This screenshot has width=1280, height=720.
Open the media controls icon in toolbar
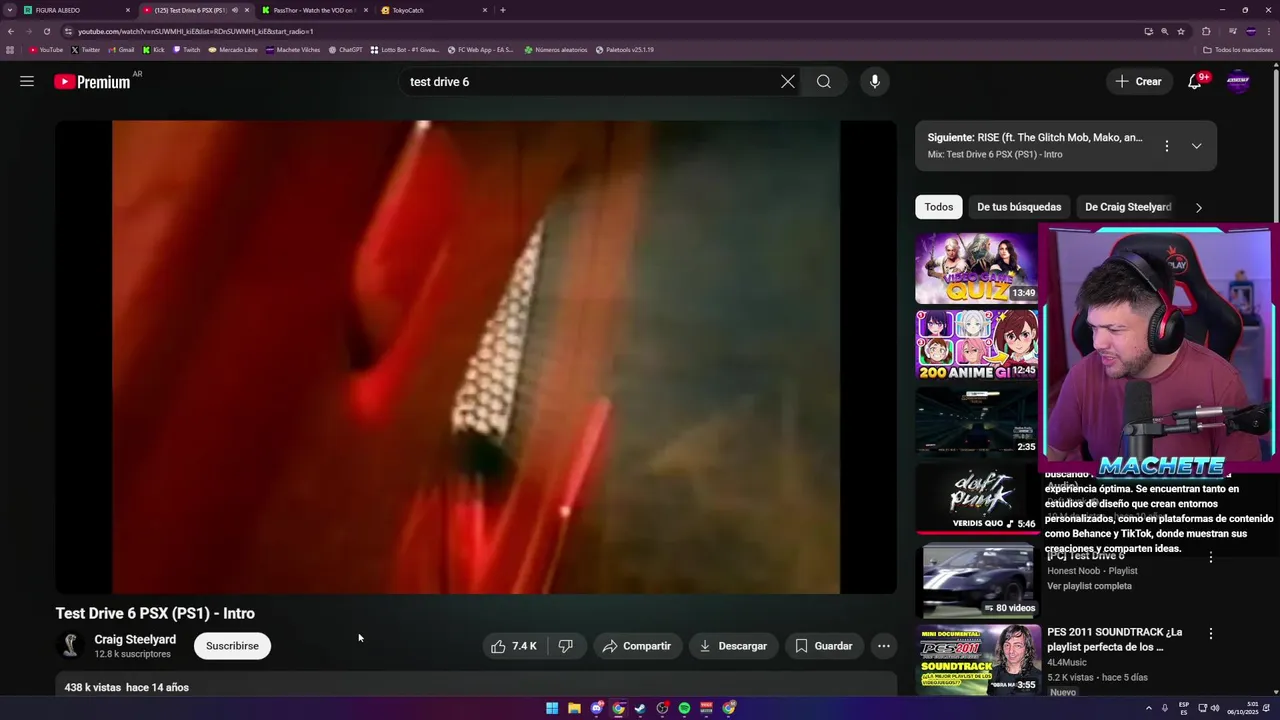[1232, 31]
